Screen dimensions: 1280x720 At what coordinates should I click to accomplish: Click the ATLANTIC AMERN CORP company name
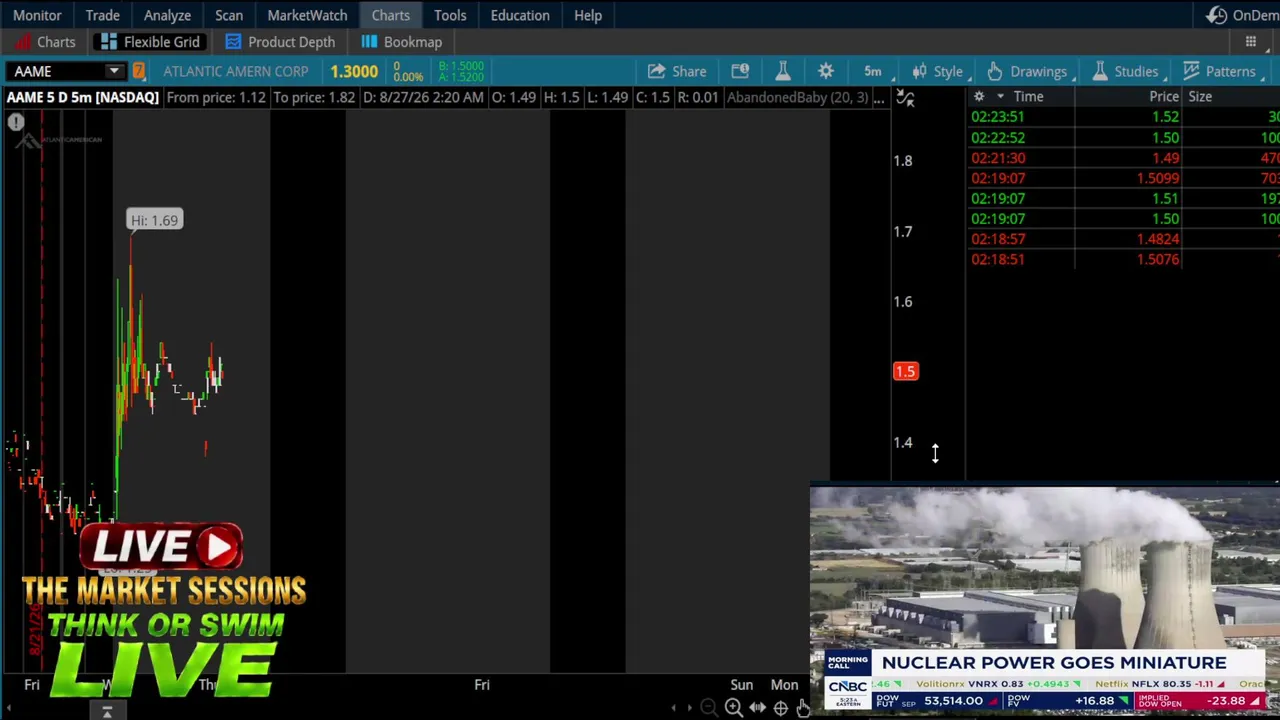pyautogui.click(x=236, y=71)
